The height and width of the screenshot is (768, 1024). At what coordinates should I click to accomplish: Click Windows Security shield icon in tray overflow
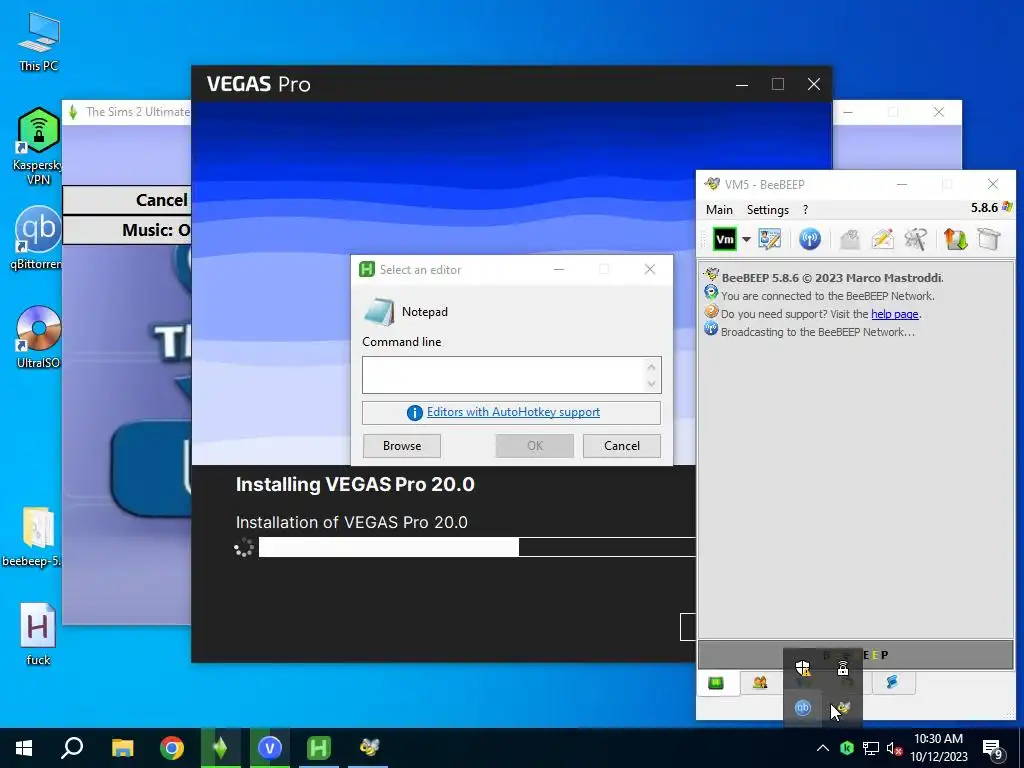point(803,668)
